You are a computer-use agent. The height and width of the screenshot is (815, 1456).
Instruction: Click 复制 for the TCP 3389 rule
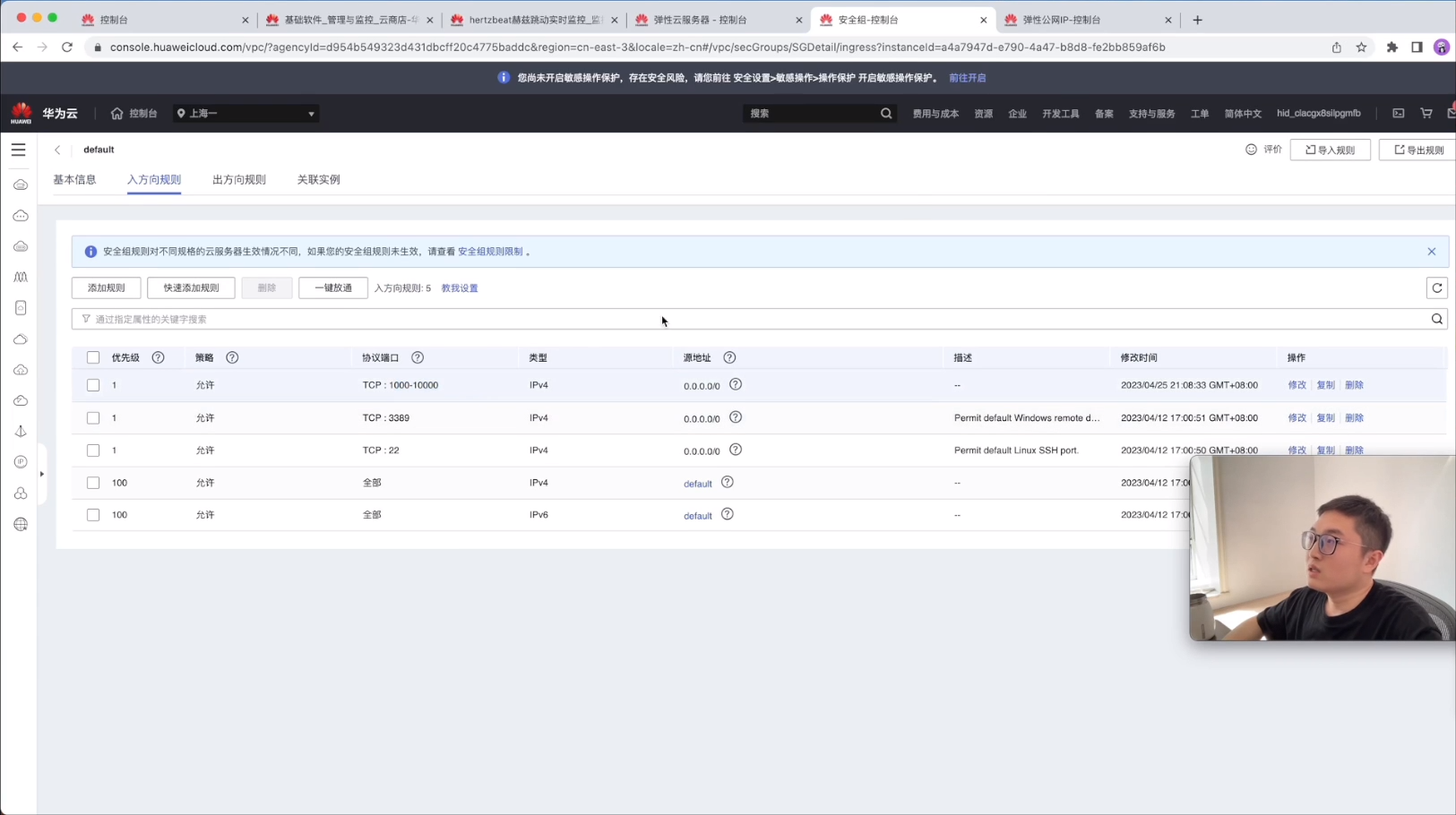tap(1325, 418)
